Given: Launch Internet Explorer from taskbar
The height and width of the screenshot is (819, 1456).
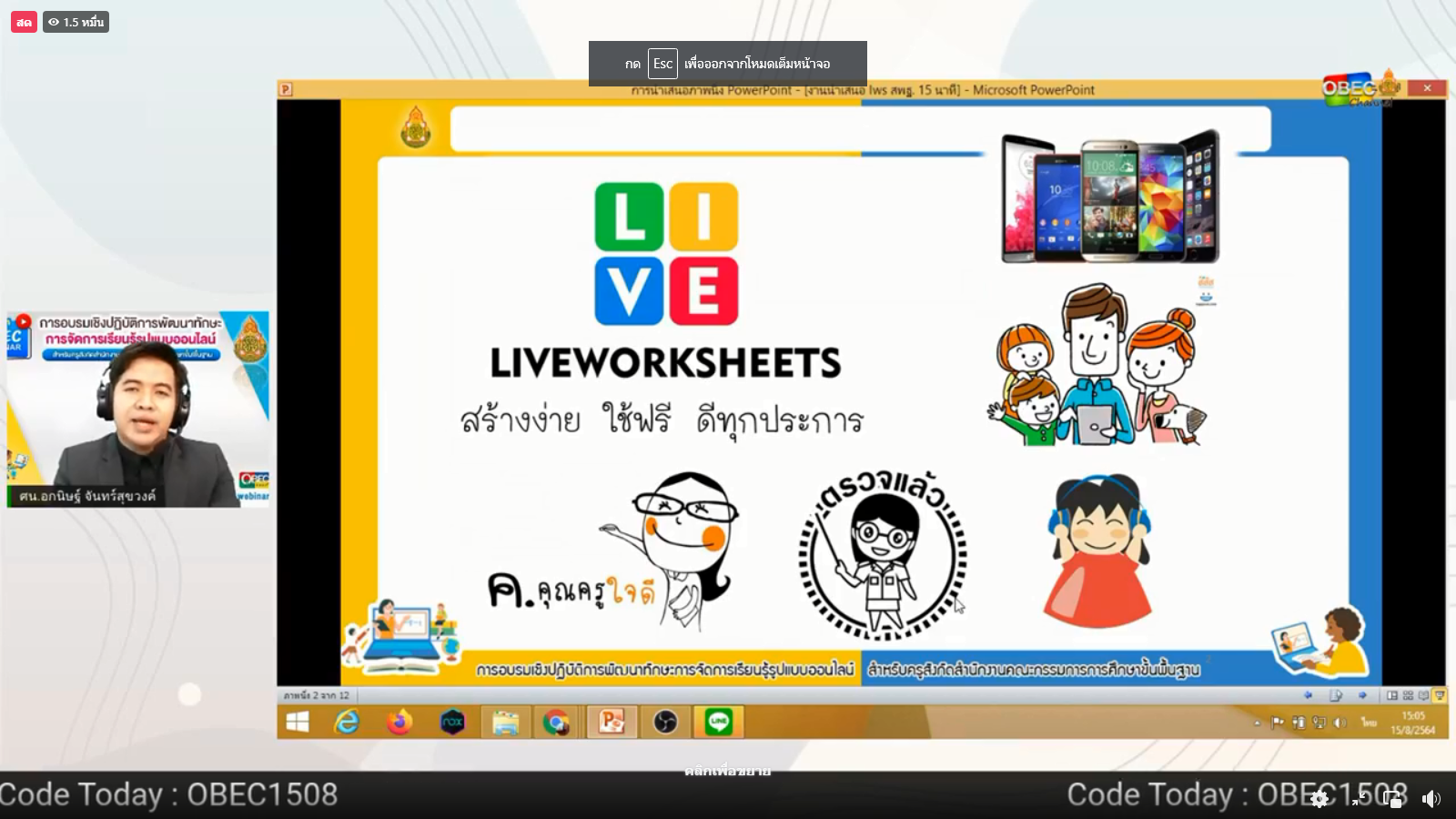Looking at the screenshot, I should [347, 723].
